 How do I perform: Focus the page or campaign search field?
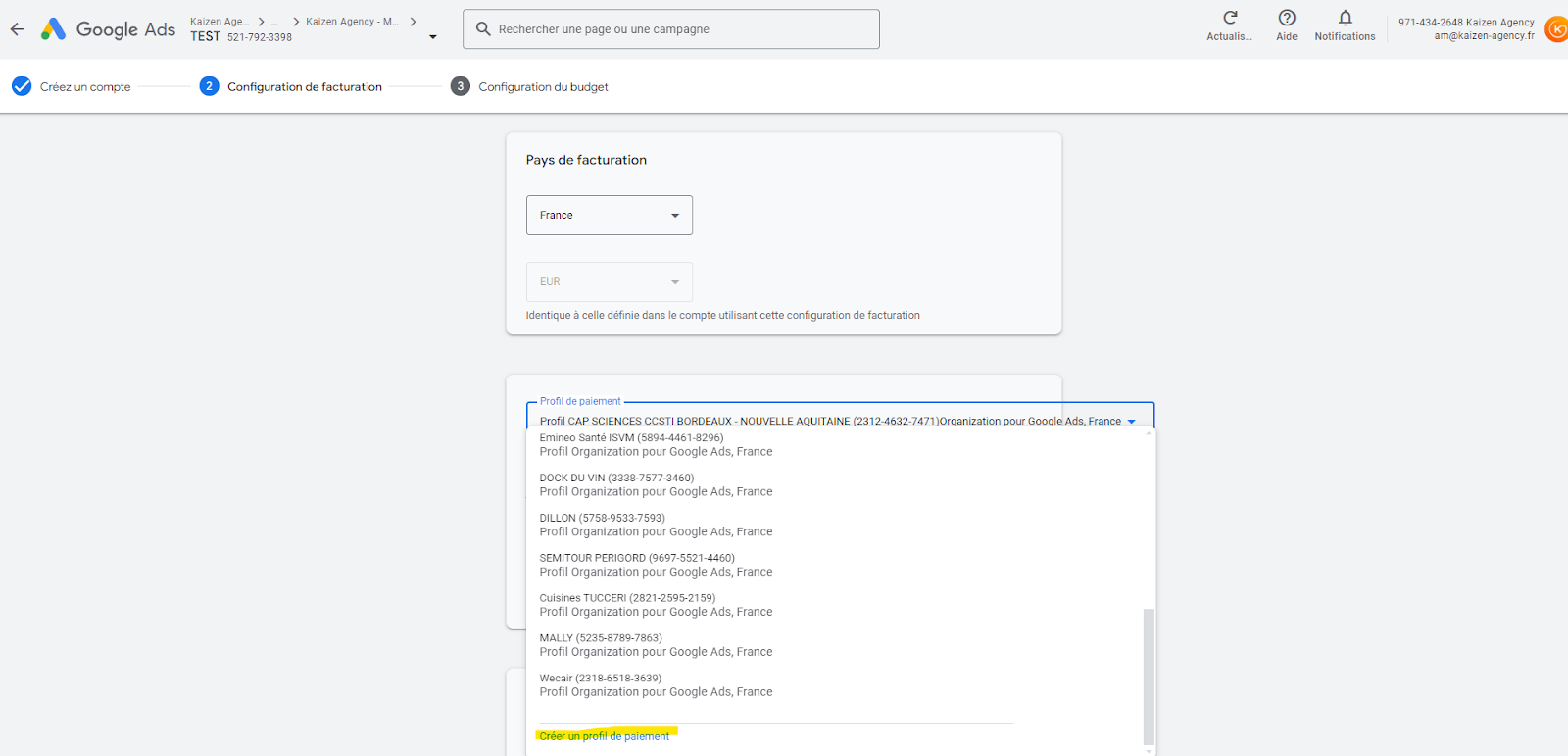click(x=671, y=29)
